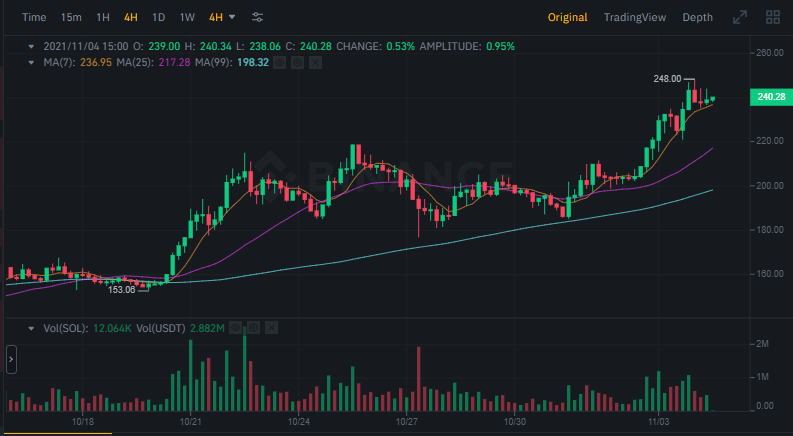Select the Original chart tab
Viewport: 793px width, 436px height.
click(567, 18)
